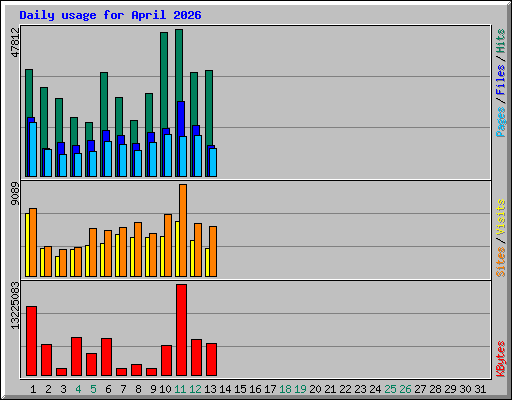Click the red KBytes bar for day 13
Viewport: 512px width, 400px height.
click(x=211, y=359)
